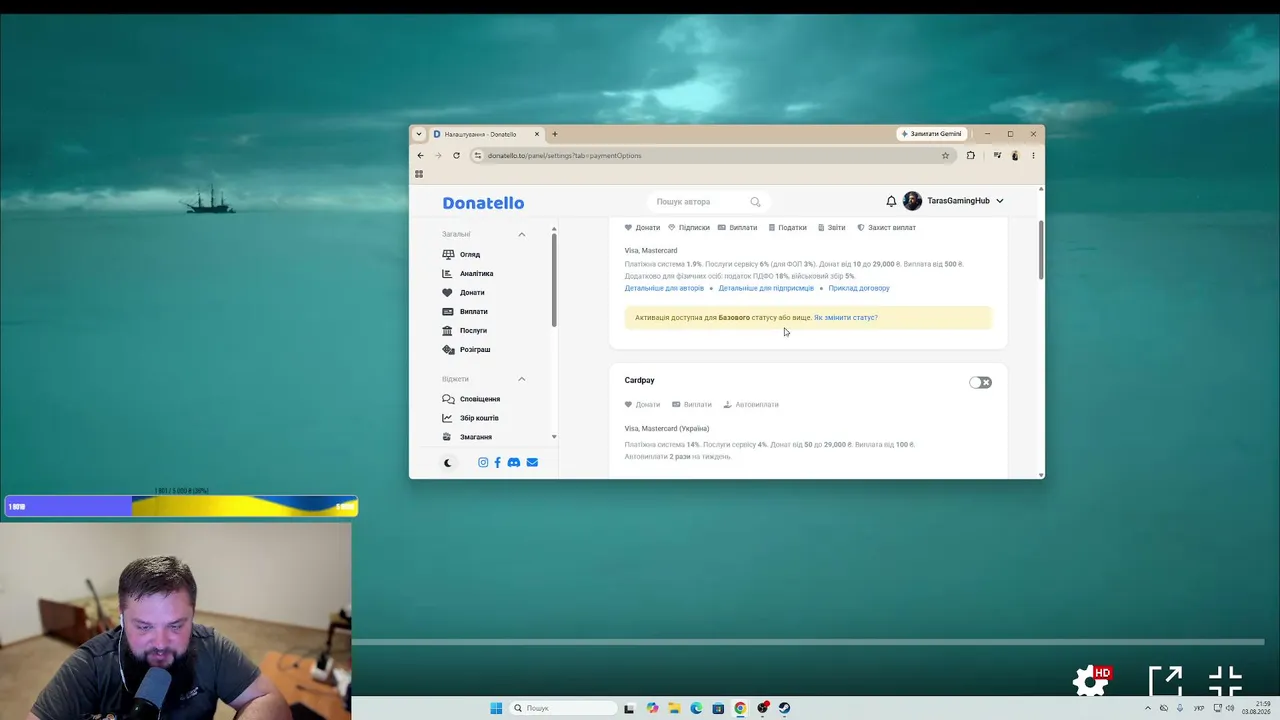Viewport: 1280px width, 720px height.
Task: Go back in browser history
Action: click(420, 155)
